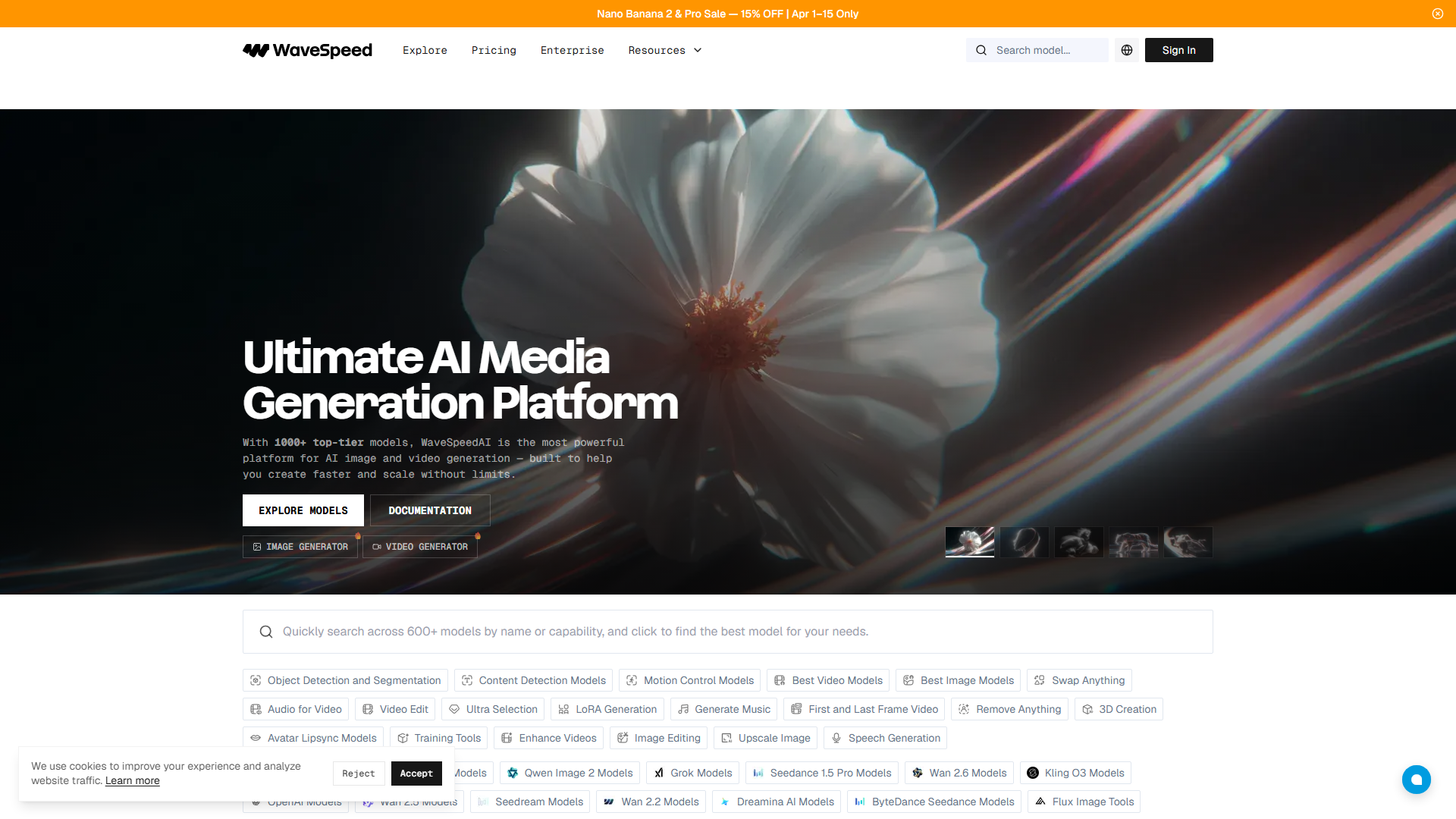Viewport: 1456px width, 819px height.
Task: Select the Audio for Video tag
Action: click(x=296, y=709)
